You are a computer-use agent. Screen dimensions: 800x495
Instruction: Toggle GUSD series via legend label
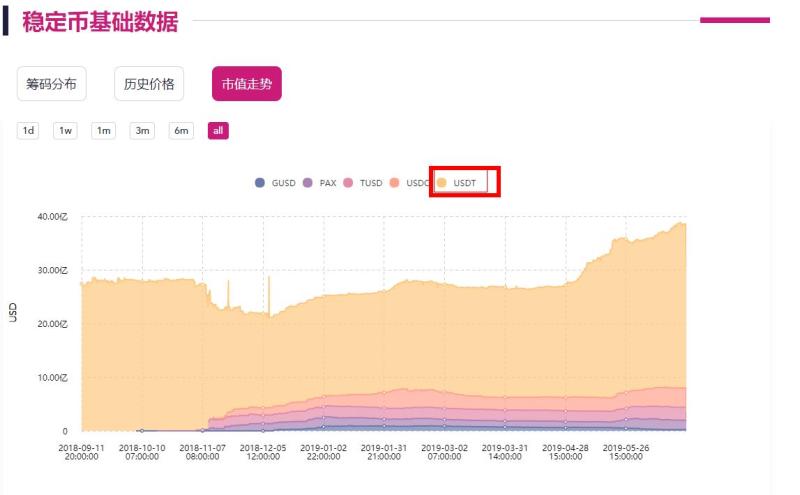pos(283,183)
